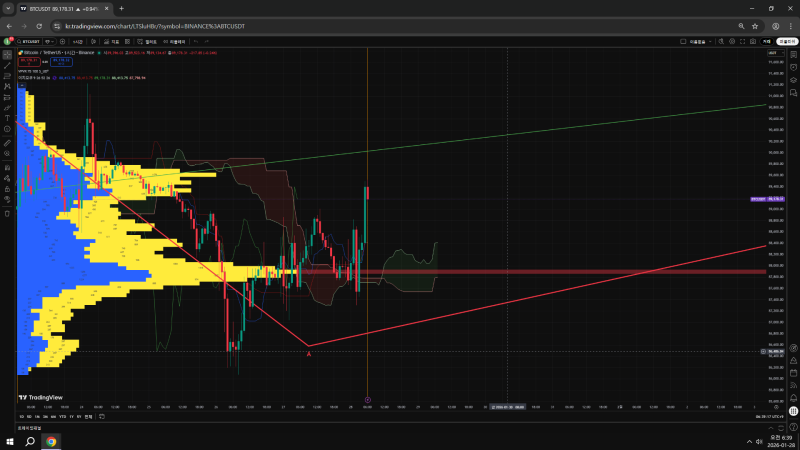Click the Chrome icon in the taskbar
The height and width of the screenshot is (450, 800).
[x=51, y=440]
